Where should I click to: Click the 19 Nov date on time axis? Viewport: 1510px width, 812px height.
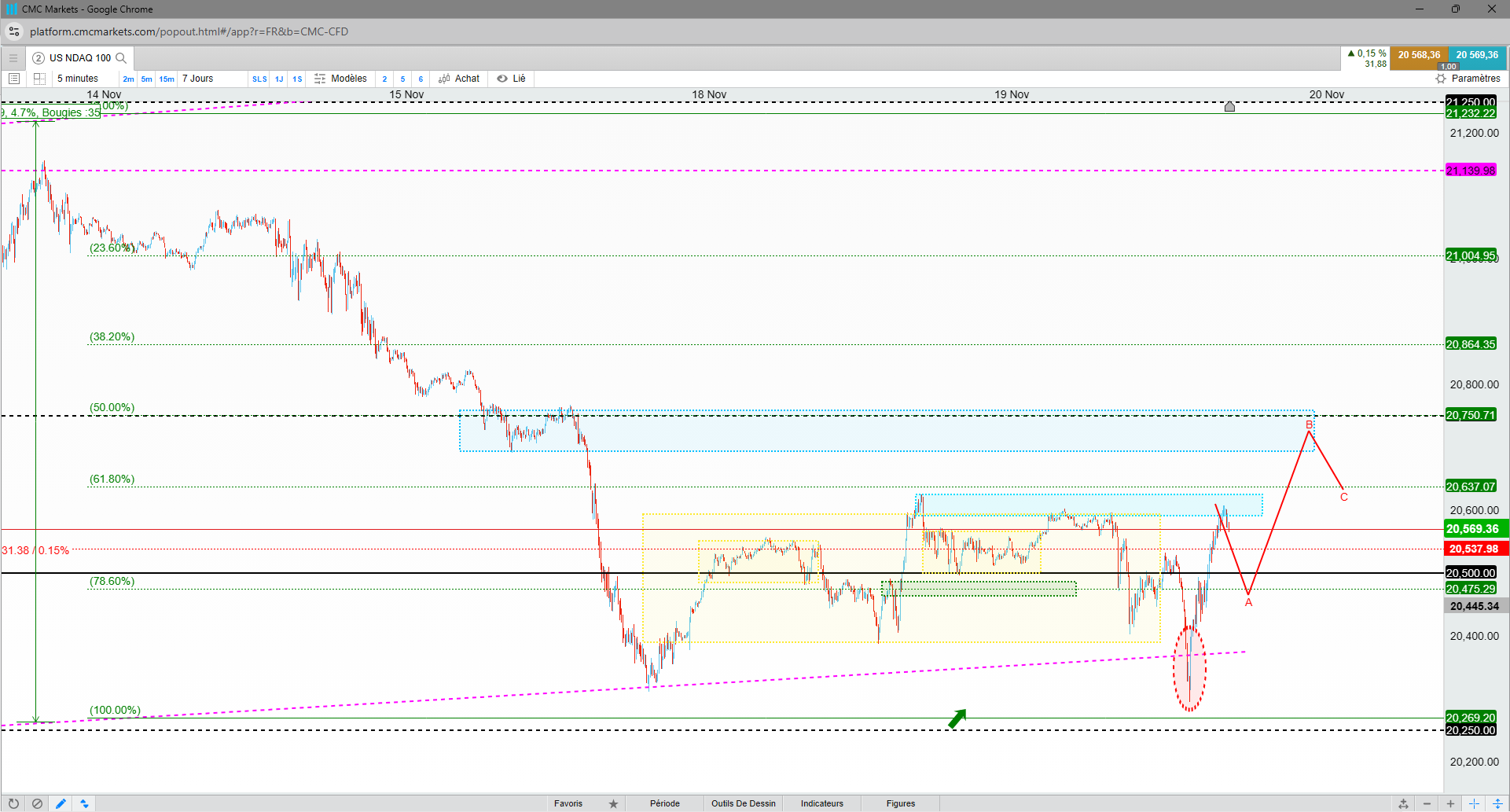coord(1012,94)
